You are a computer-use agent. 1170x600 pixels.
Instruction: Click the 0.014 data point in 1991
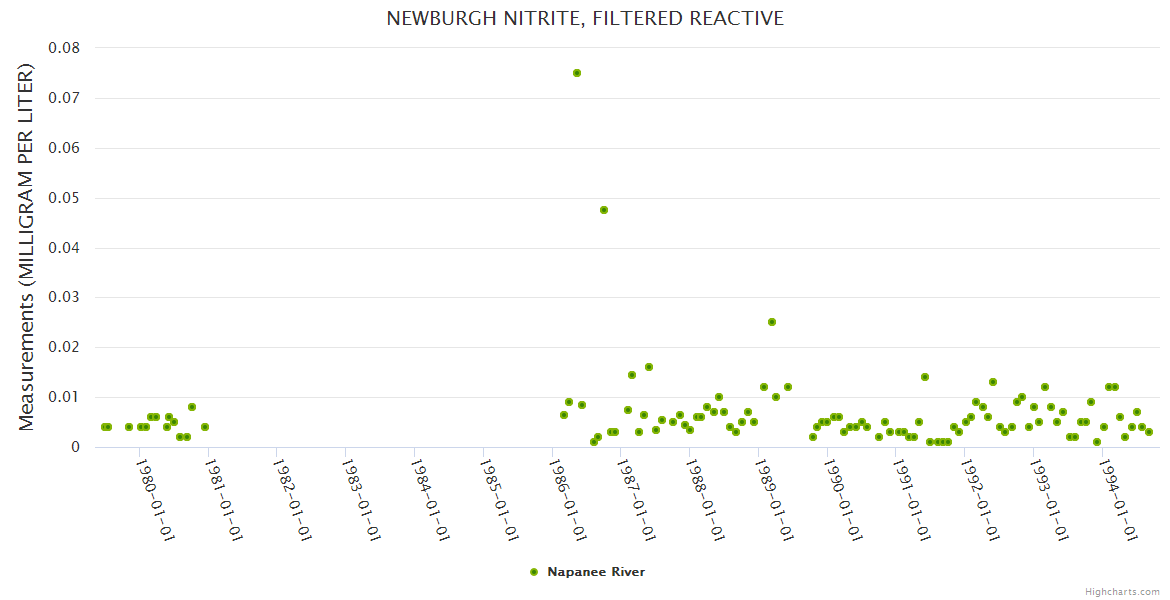click(x=925, y=377)
